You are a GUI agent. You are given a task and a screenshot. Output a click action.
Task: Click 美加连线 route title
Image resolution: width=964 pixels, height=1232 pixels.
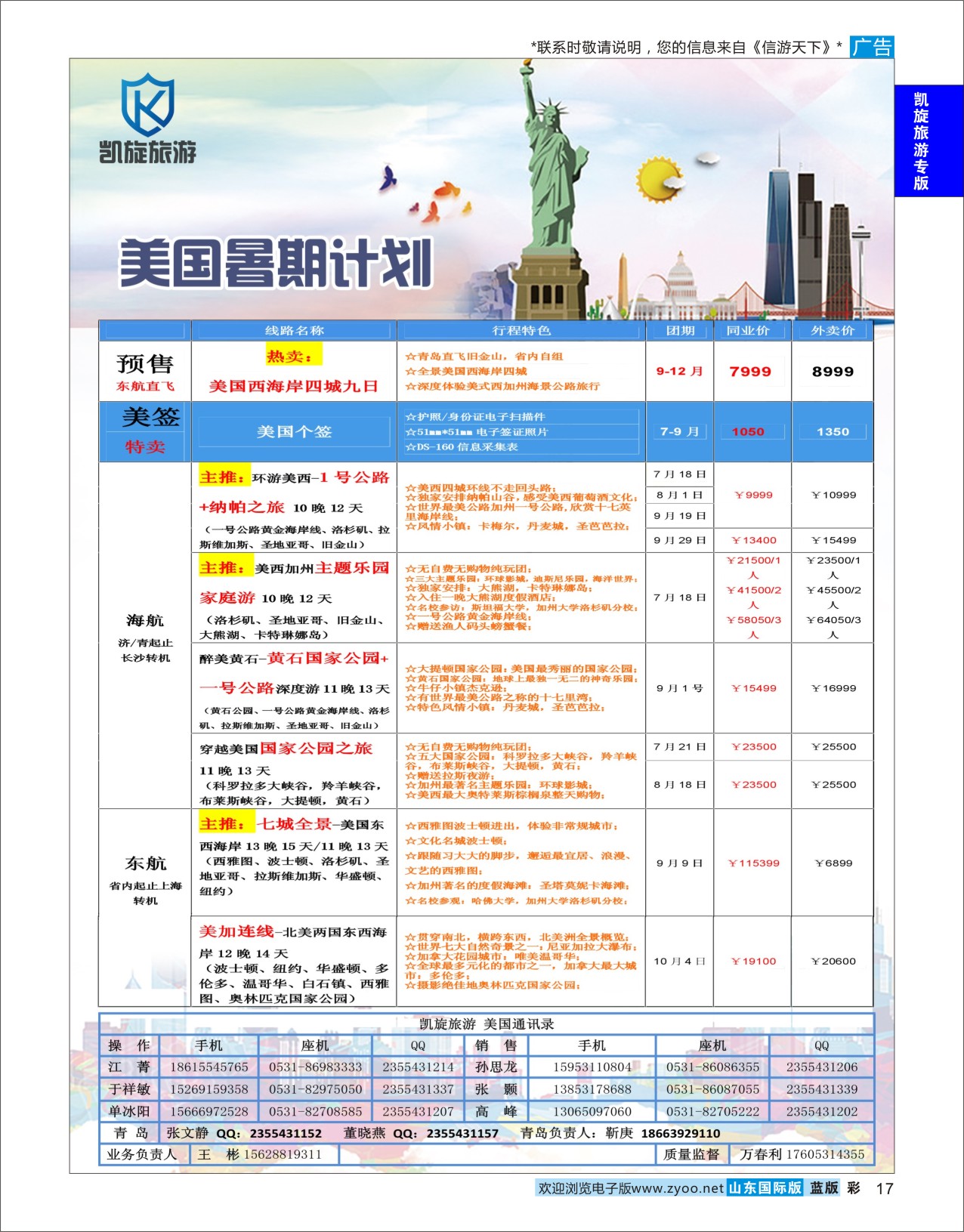pyautogui.click(x=236, y=931)
